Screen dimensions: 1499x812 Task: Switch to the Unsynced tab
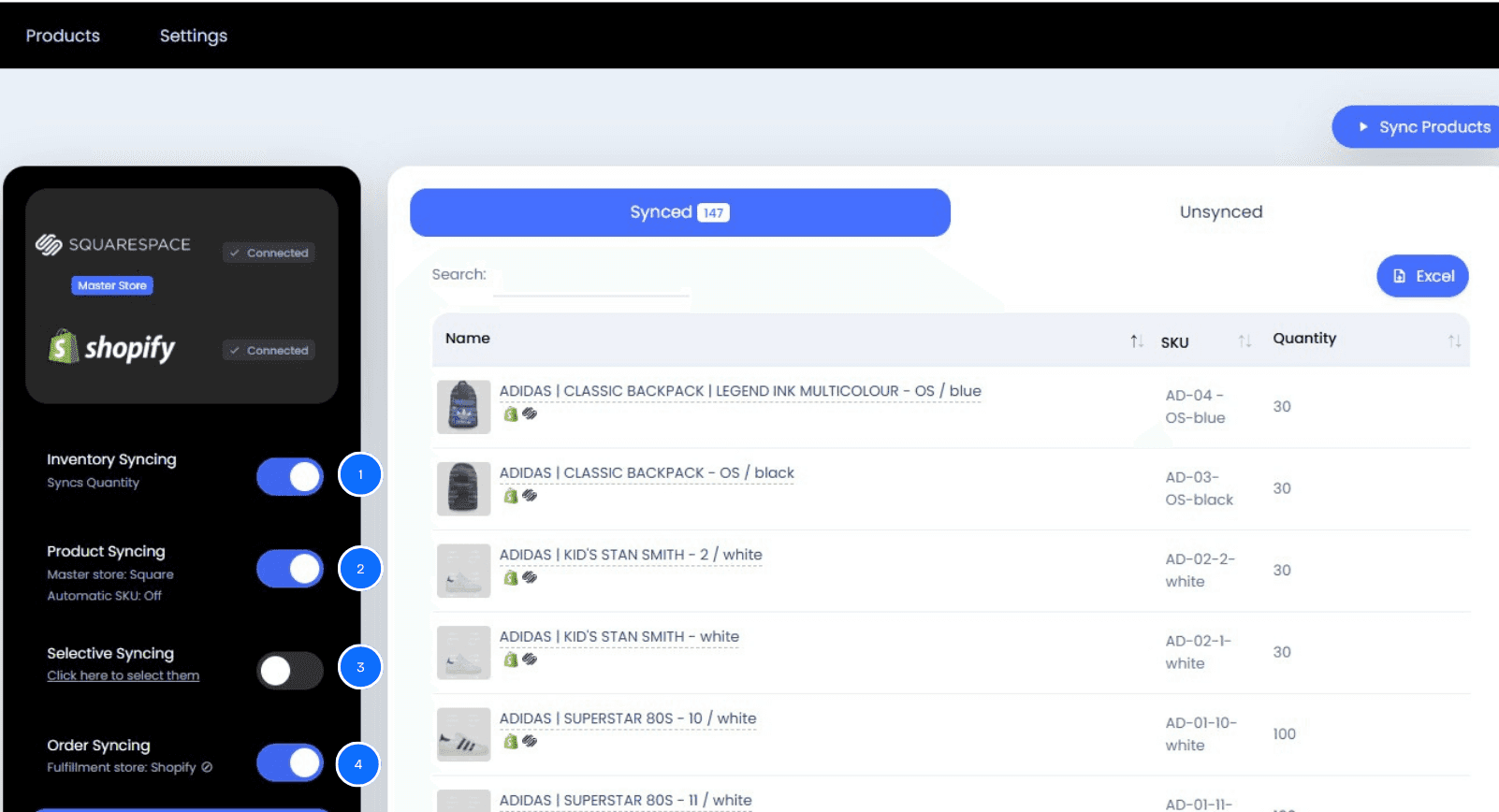(x=1221, y=212)
